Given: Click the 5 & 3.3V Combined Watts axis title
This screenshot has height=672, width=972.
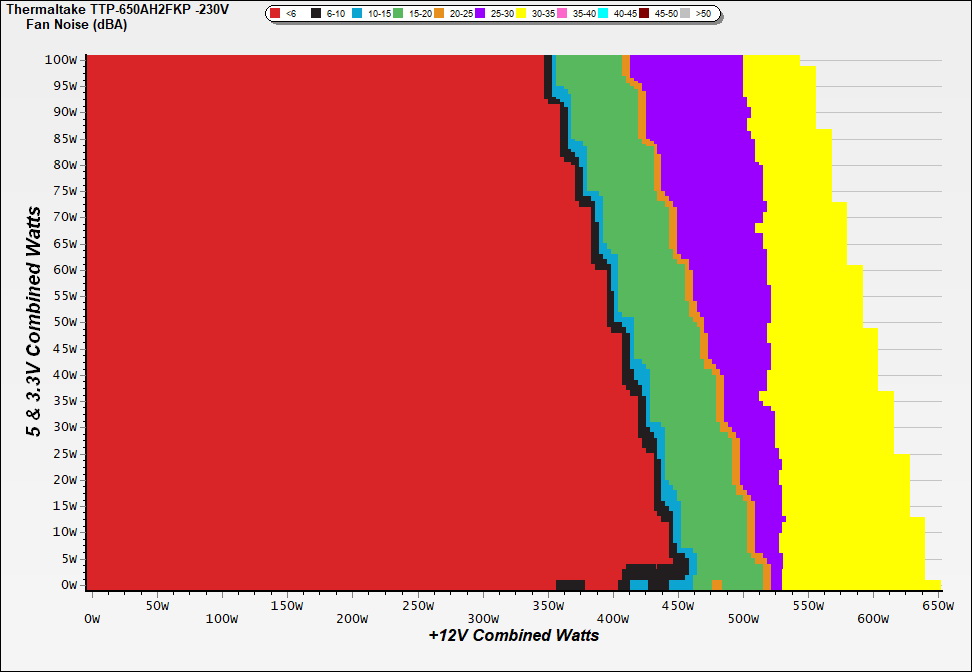Looking at the screenshot, I should click(x=34, y=321).
